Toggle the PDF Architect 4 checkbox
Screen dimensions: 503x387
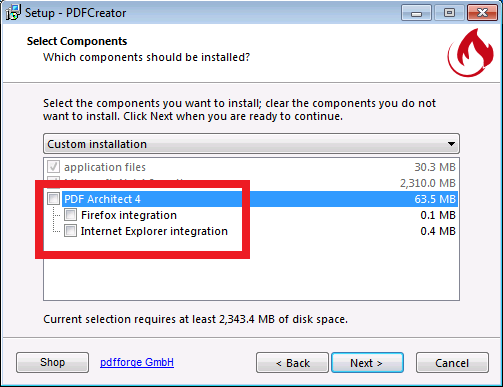pos(53,199)
